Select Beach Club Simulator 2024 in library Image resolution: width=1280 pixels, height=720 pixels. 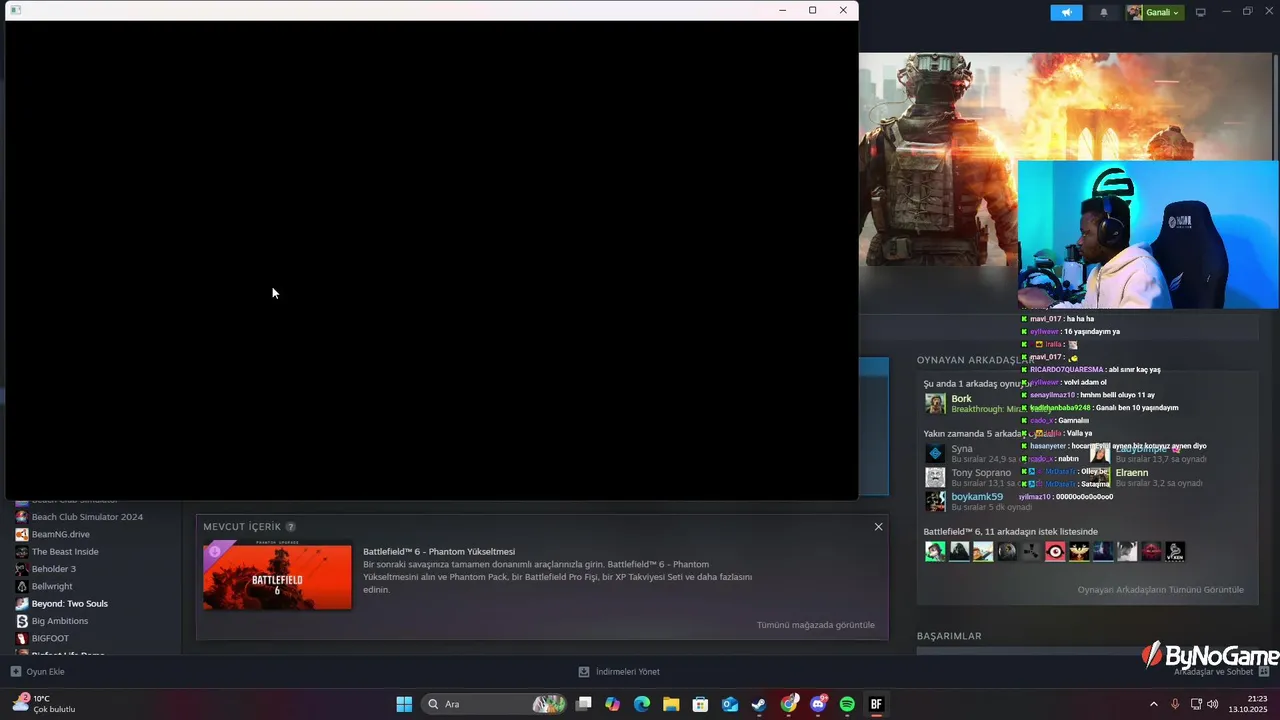tap(87, 517)
